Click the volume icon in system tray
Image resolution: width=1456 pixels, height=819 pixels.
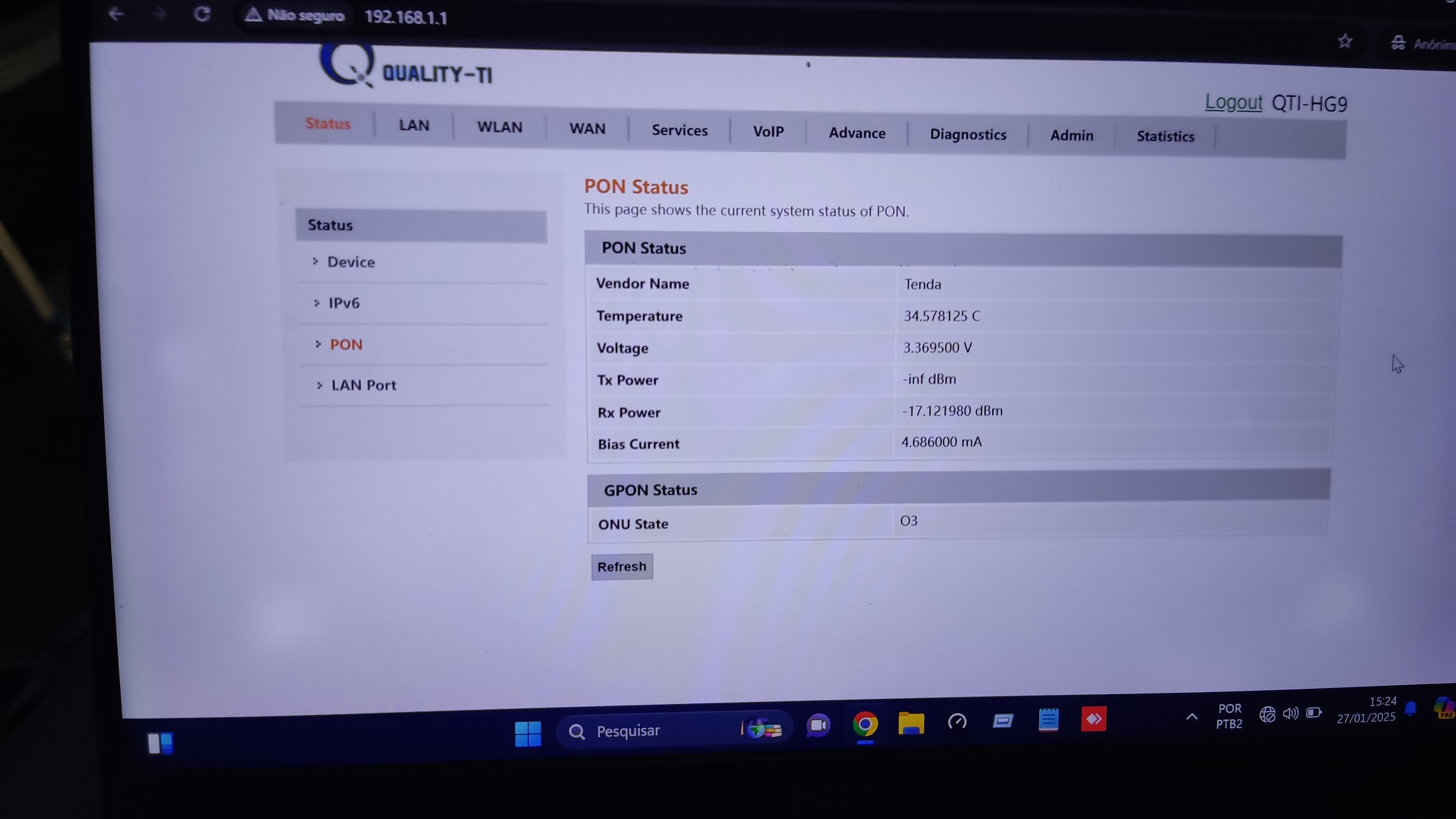(x=1290, y=713)
